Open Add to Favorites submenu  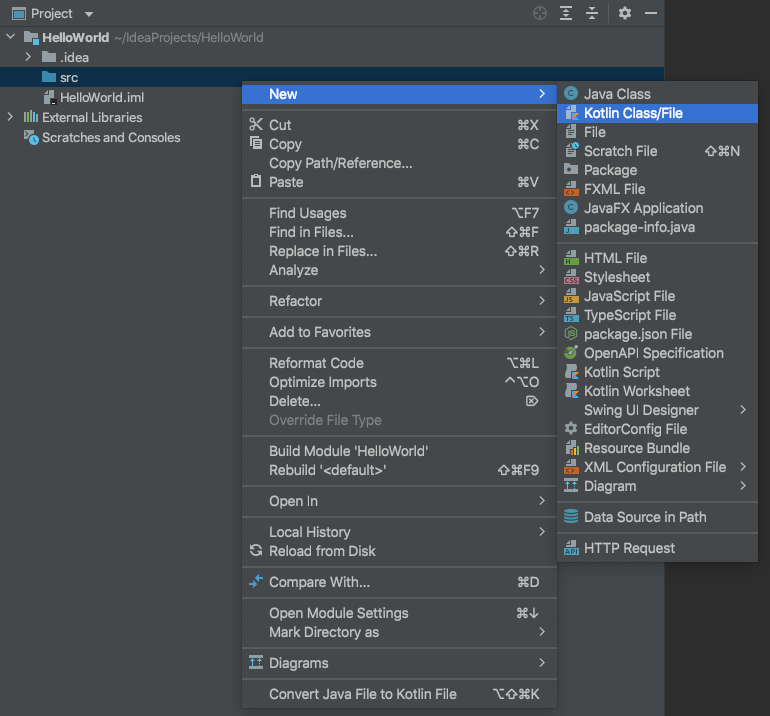(x=399, y=332)
